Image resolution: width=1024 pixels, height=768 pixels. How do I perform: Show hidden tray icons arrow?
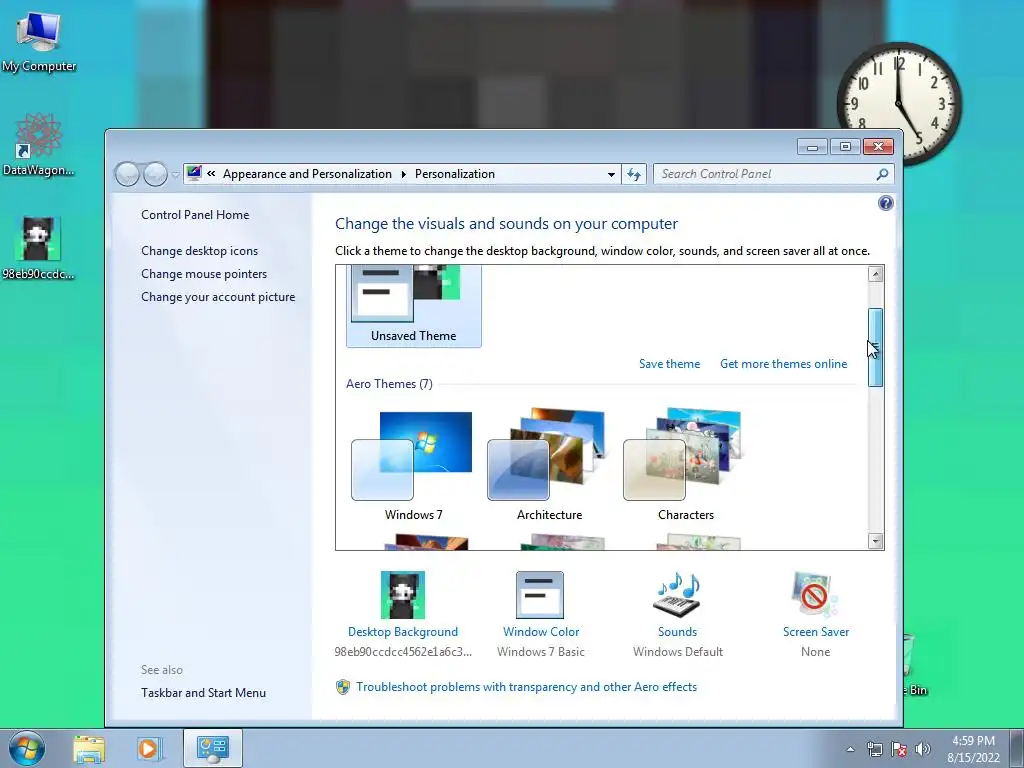coord(850,749)
